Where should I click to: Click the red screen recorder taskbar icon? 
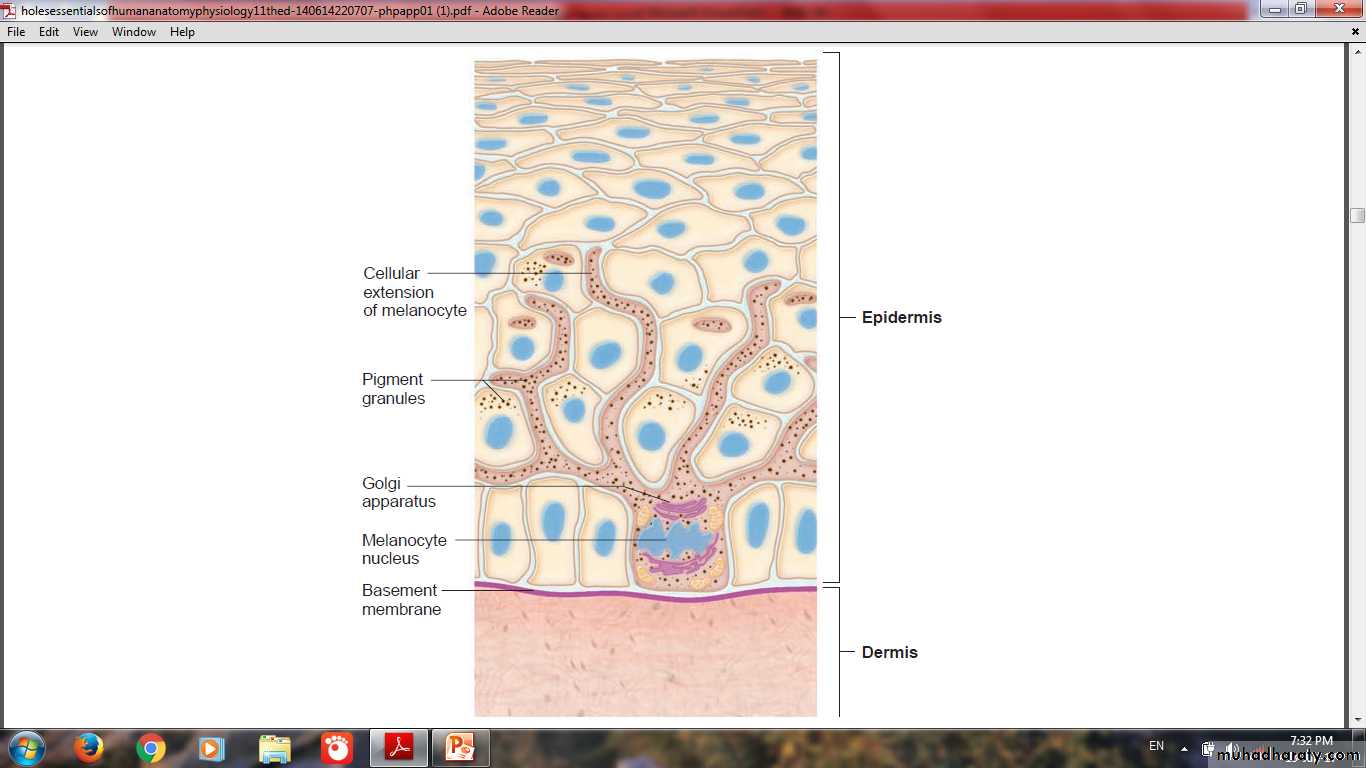click(x=336, y=748)
